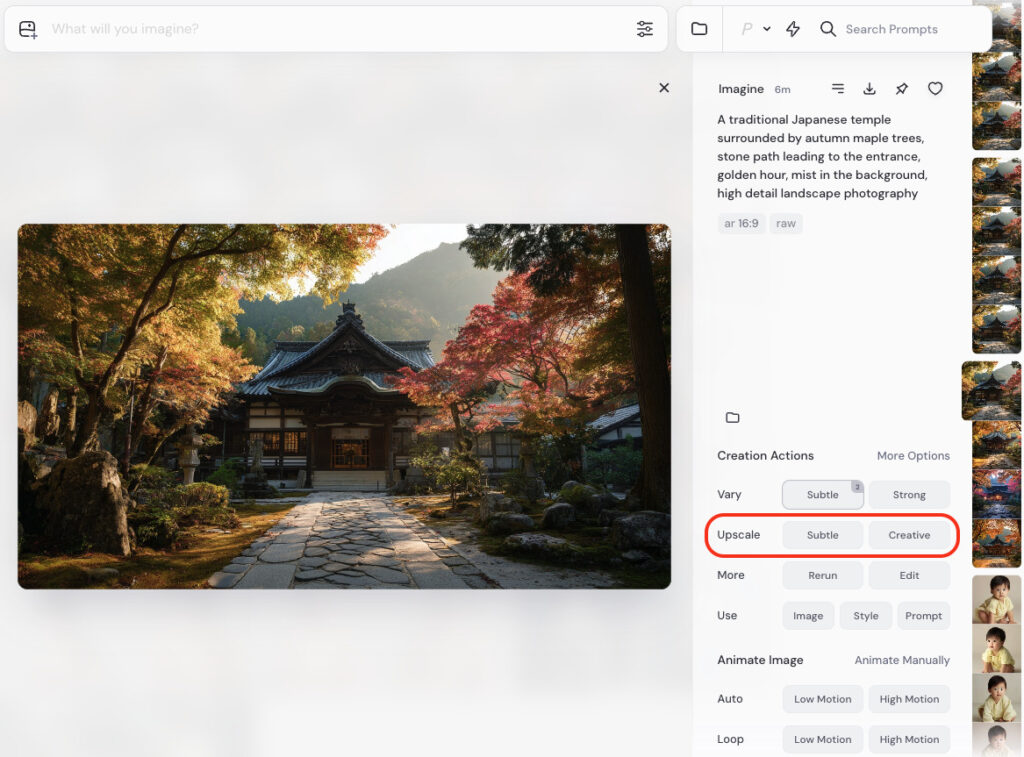1024x757 pixels.
Task: Download the image using download icon
Action: pyautogui.click(x=870, y=89)
